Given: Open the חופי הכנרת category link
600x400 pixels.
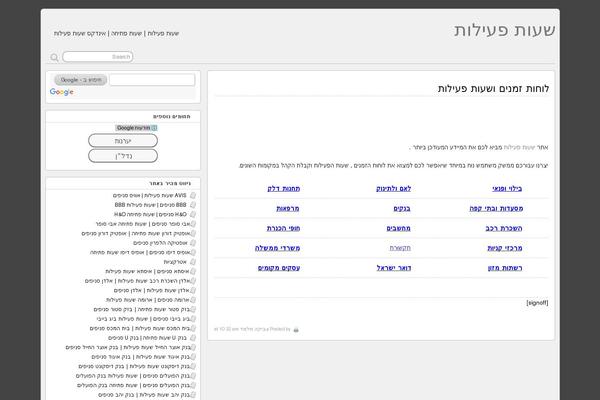Looking at the screenshot, I should point(283,228).
